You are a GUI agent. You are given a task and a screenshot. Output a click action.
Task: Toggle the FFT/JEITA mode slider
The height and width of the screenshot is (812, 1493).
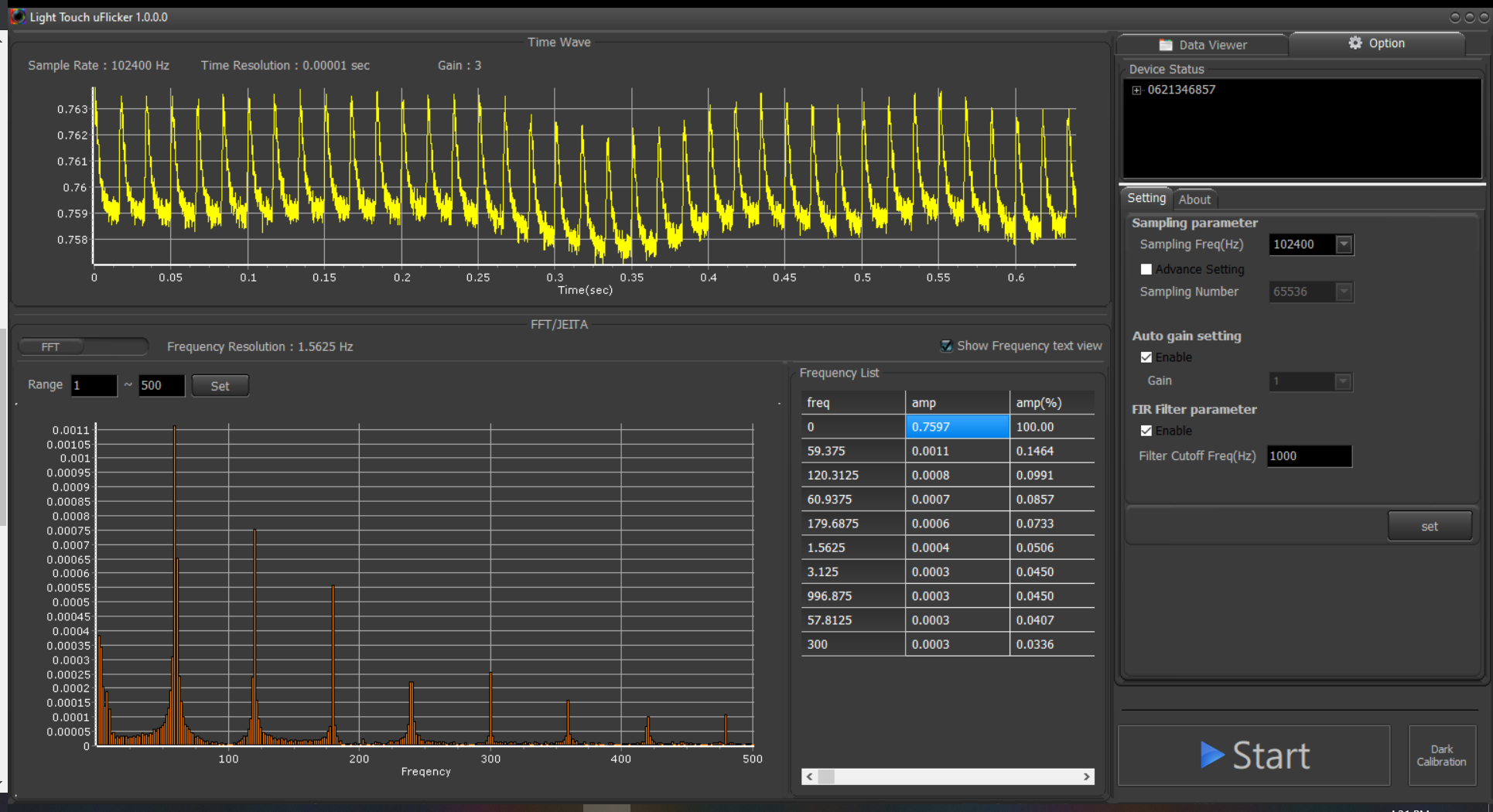pos(83,346)
